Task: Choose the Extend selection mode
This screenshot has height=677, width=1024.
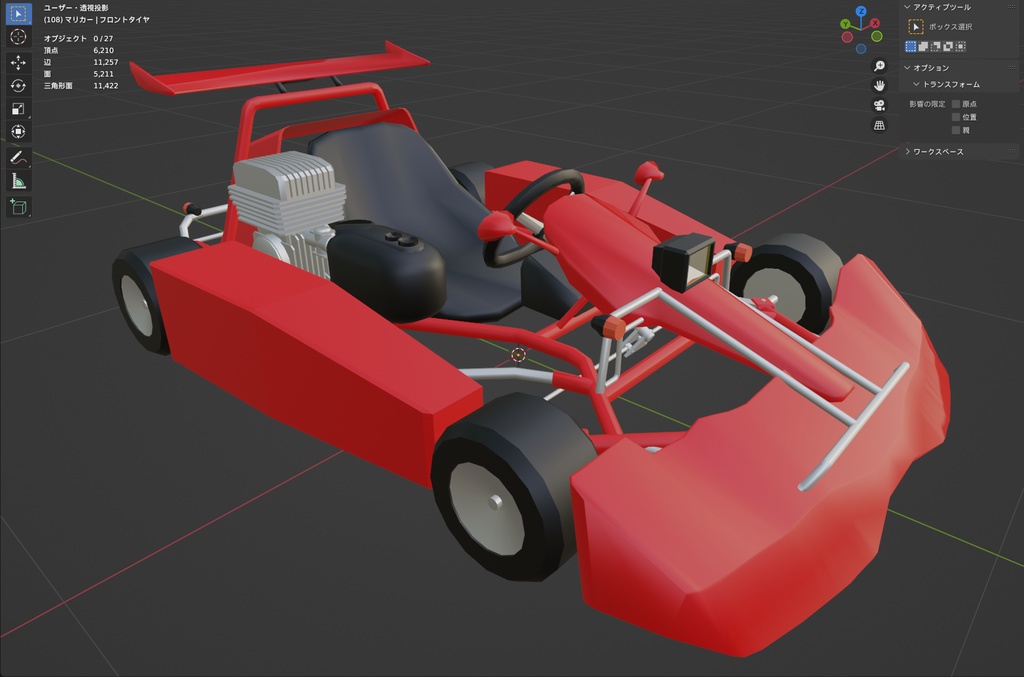Action: pos(923,46)
